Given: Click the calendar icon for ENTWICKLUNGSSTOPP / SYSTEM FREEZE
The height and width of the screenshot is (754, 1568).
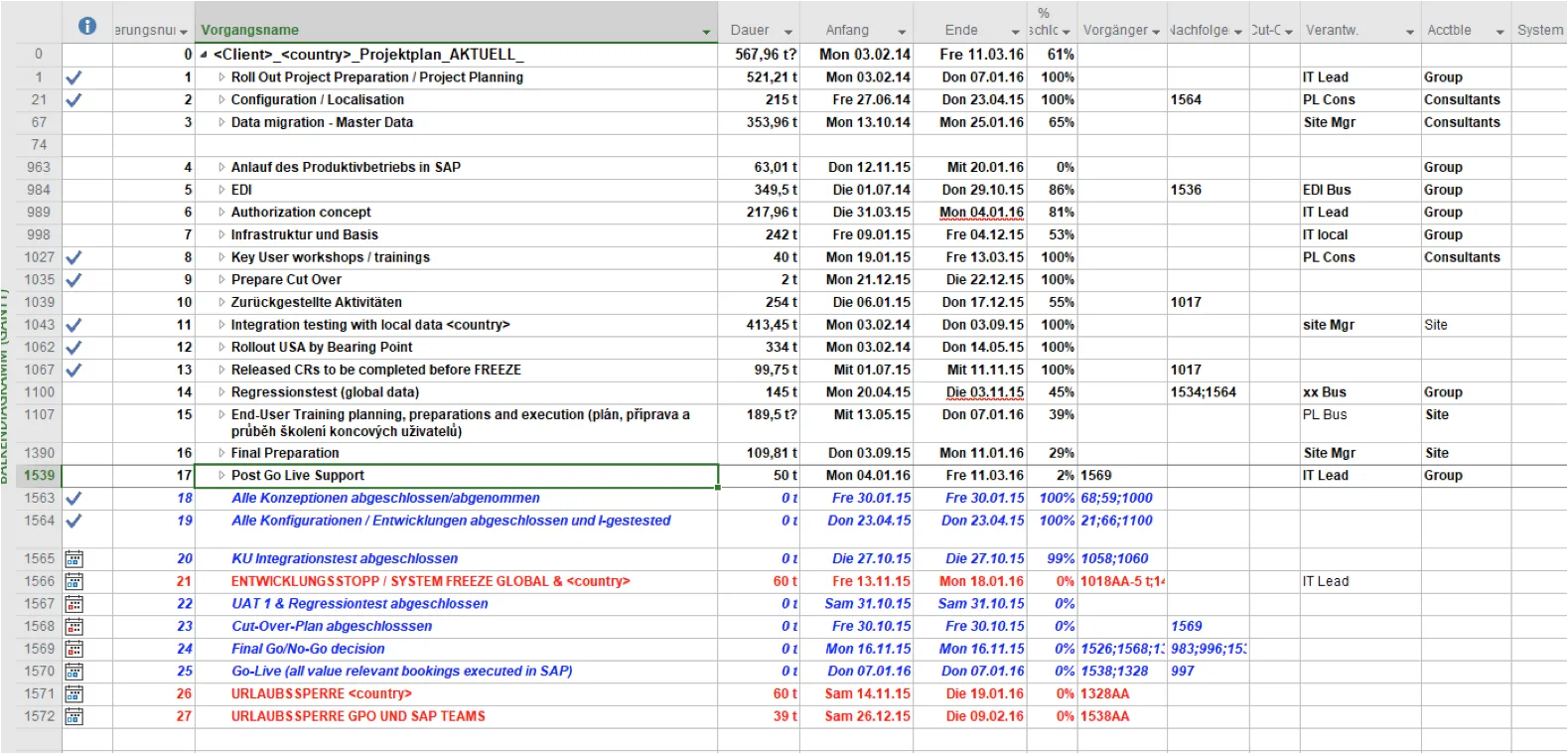Looking at the screenshot, I should 73,582.
